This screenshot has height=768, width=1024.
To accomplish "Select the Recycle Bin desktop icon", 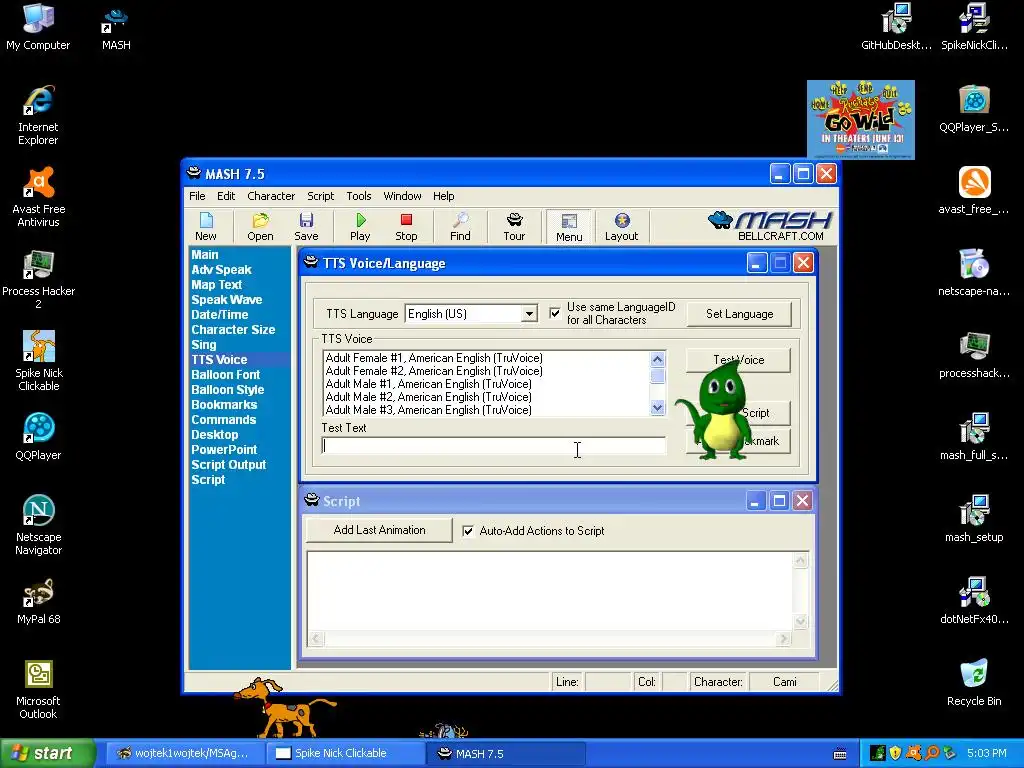I will point(974,683).
